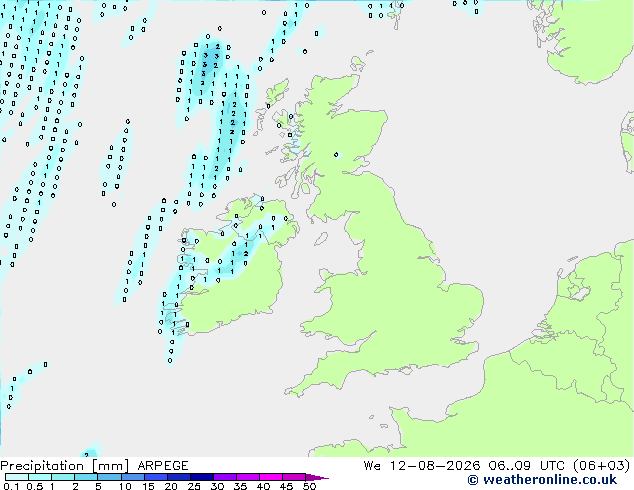
Task: Click the over-50 mm arrow at legend end
Action: pyautogui.click(x=317, y=477)
